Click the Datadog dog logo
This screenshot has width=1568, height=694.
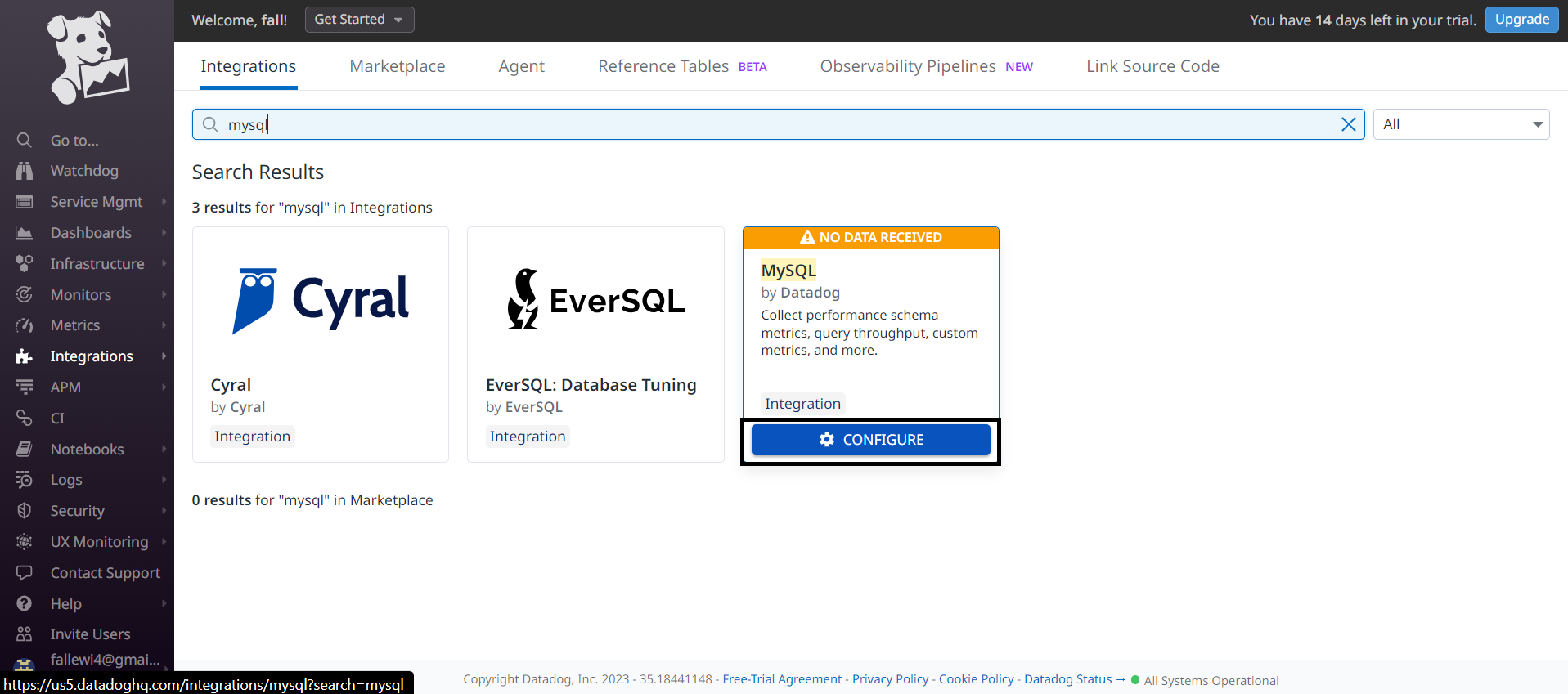[88, 57]
